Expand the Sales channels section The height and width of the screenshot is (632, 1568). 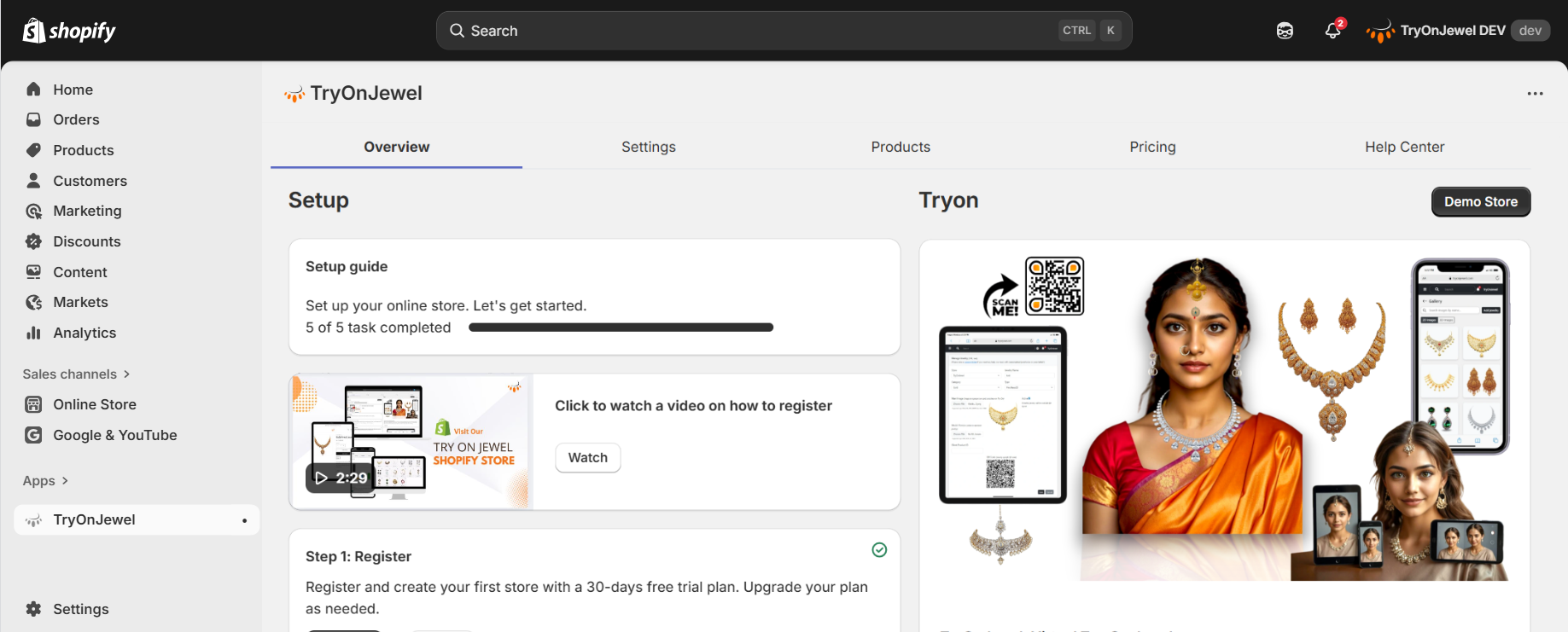[x=76, y=374]
